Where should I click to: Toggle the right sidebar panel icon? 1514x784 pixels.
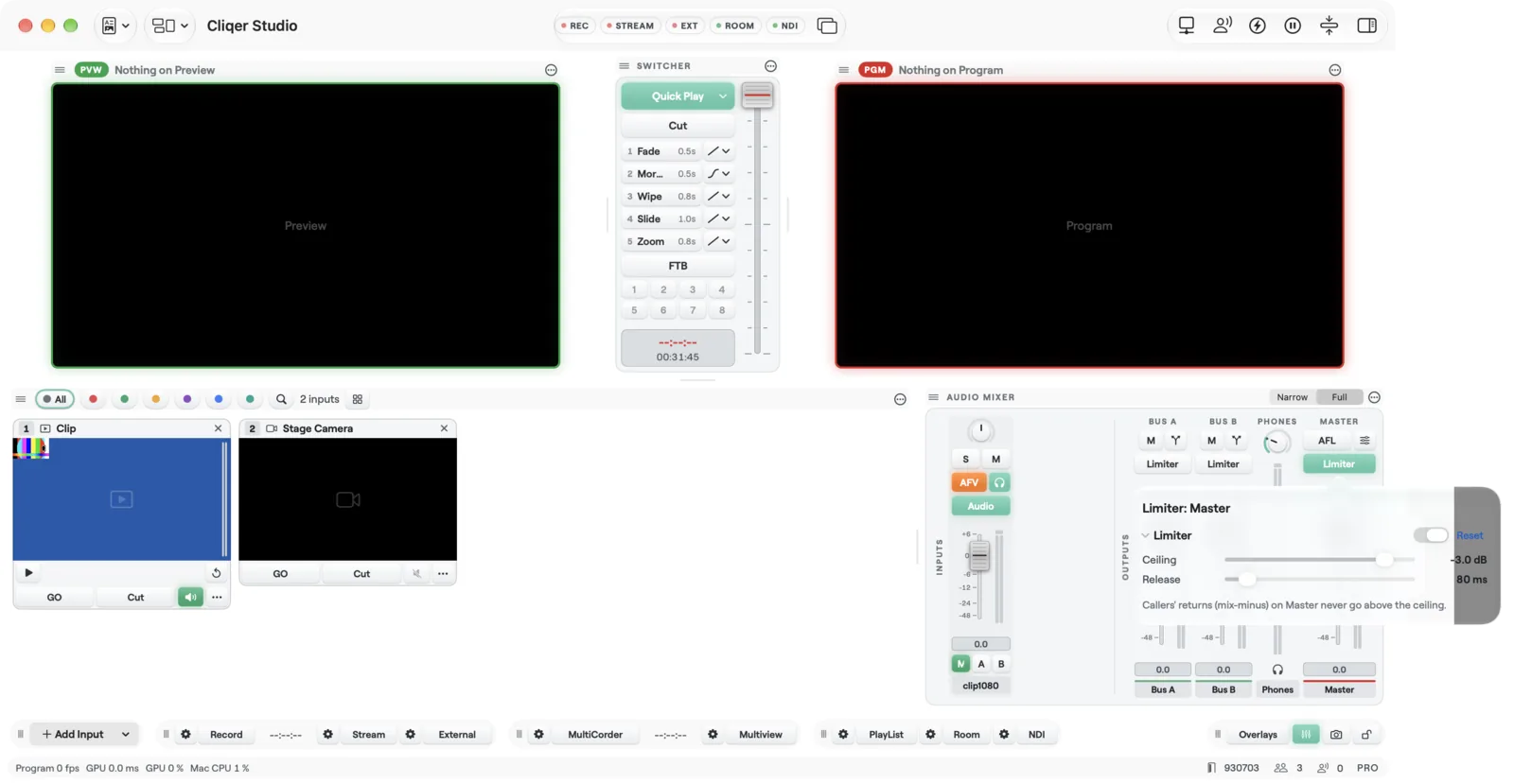1366,26
